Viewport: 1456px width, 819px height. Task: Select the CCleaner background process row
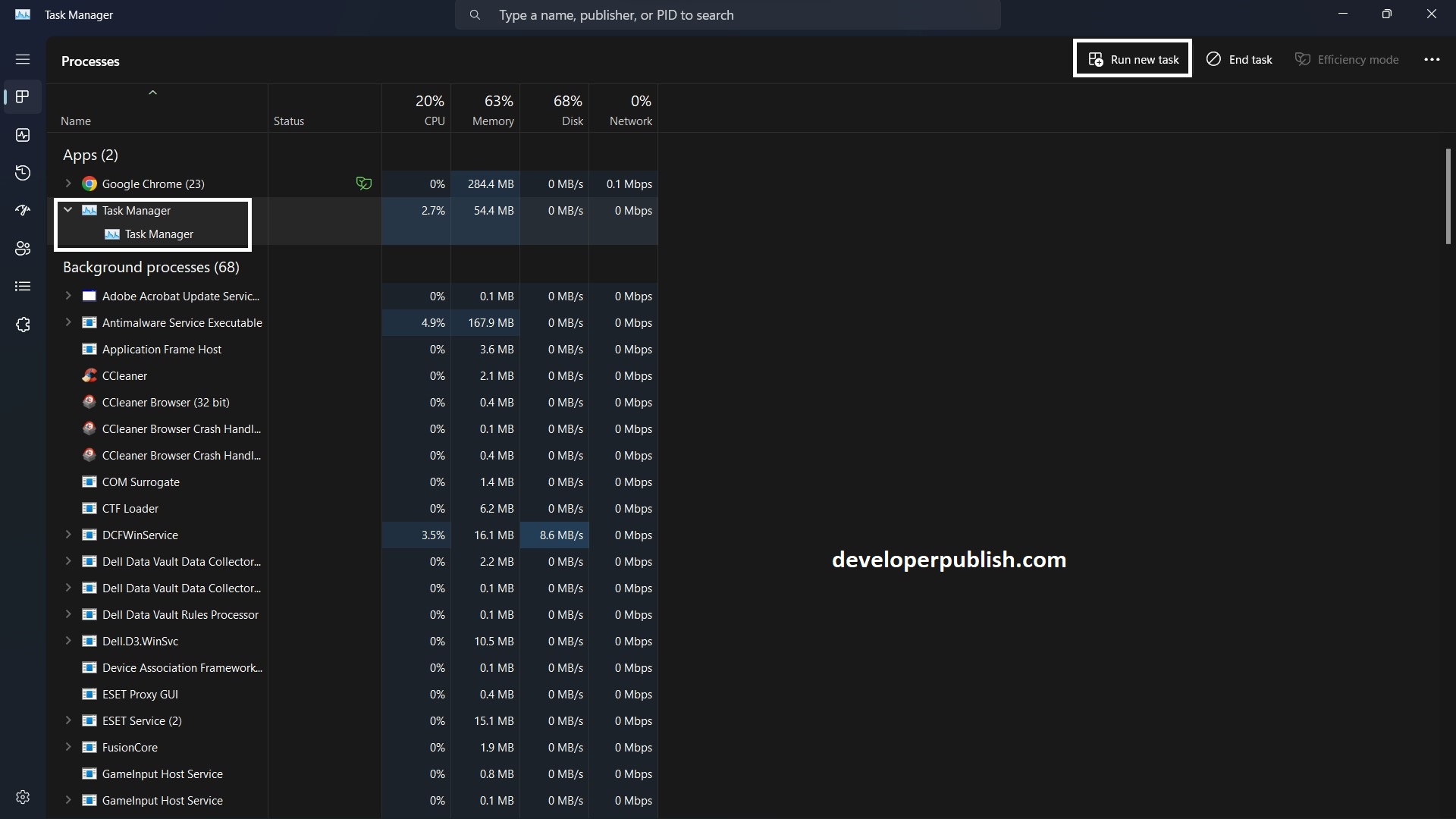[x=125, y=376]
